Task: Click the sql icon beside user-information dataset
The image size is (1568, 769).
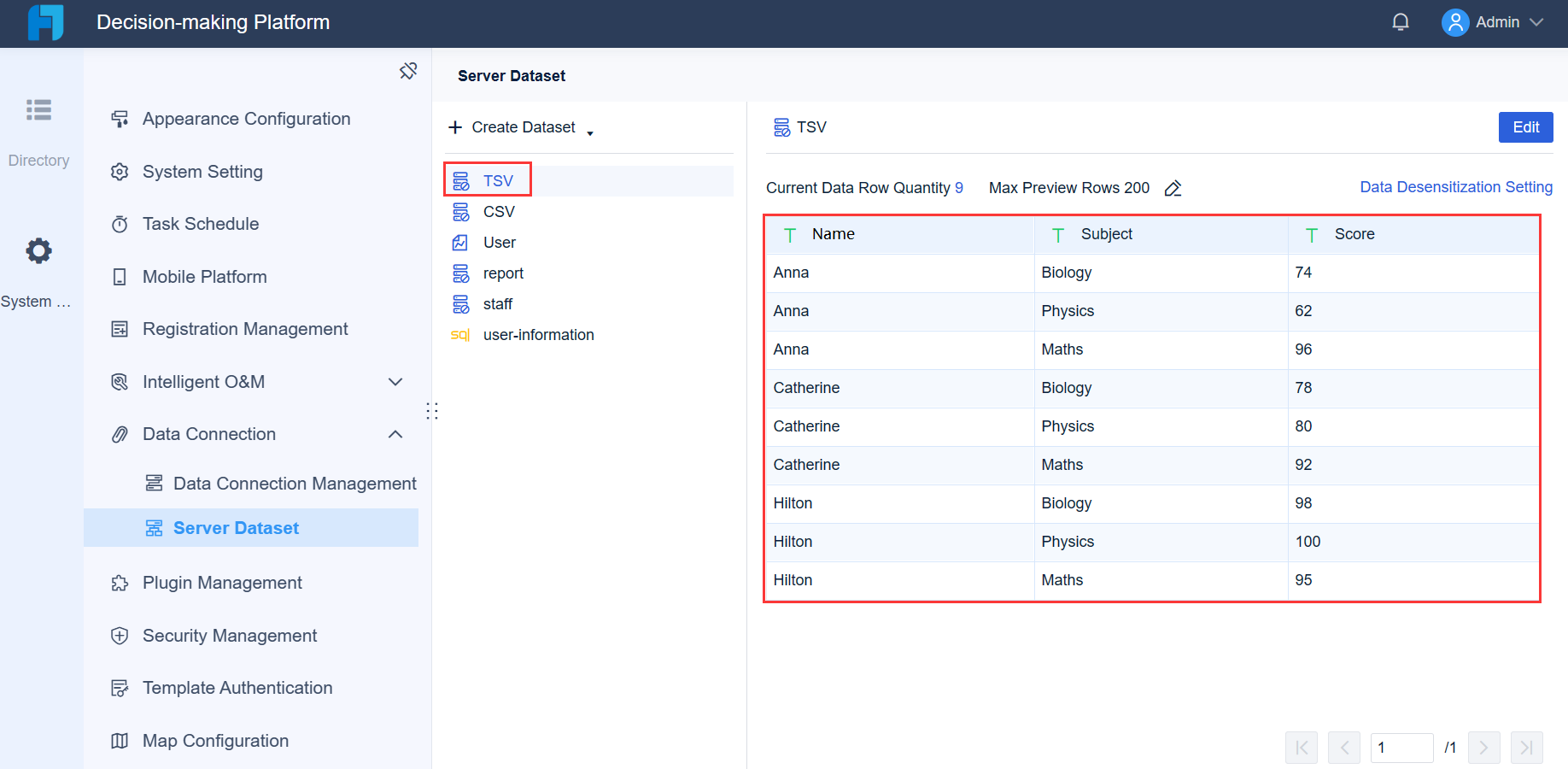Action: point(460,335)
